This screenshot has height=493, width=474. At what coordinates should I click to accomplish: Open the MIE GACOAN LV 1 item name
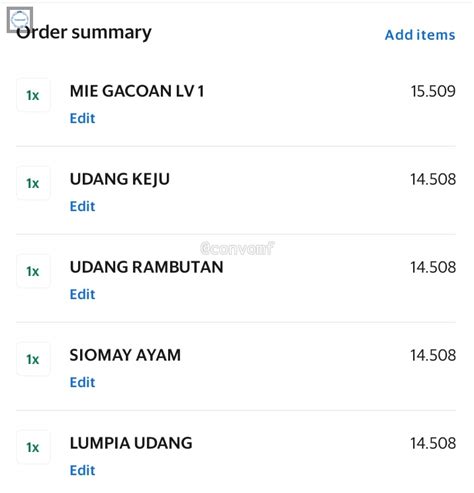(x=137, y=91)
